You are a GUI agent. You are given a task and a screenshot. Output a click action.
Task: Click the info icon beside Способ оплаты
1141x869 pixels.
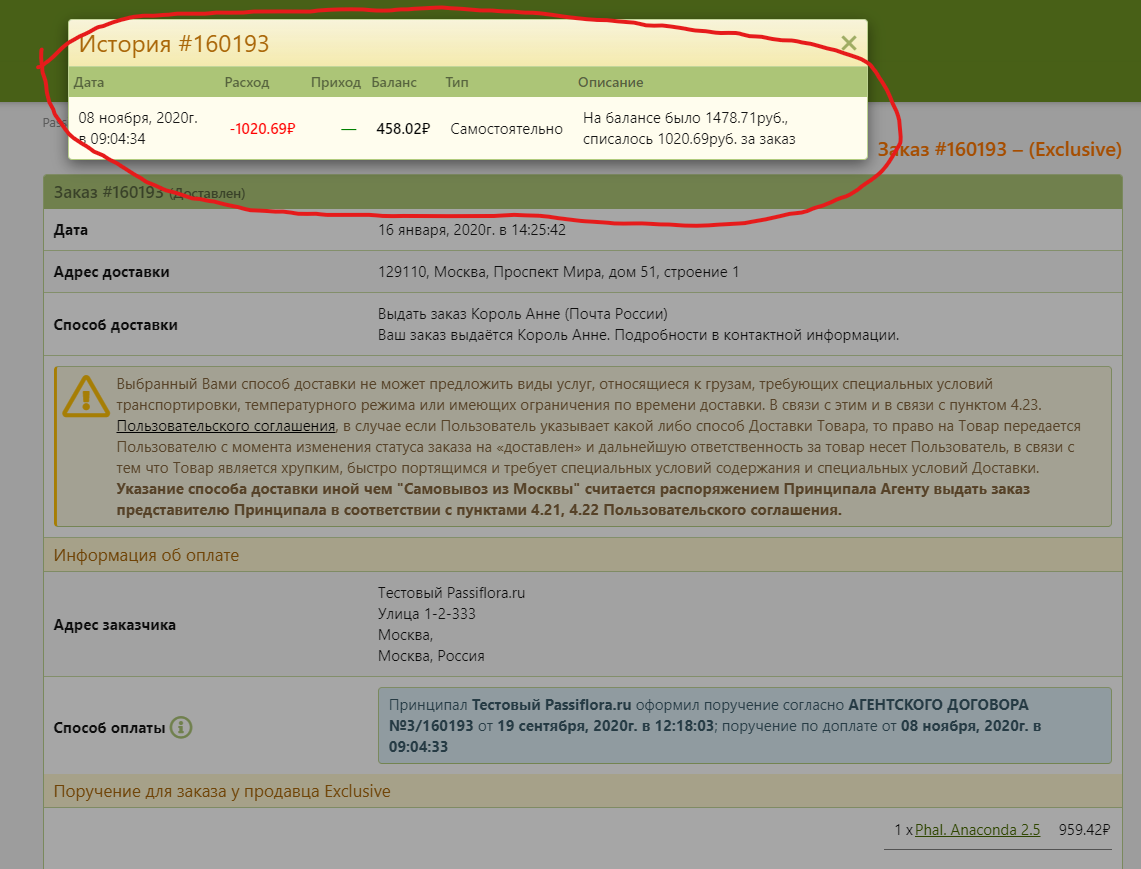click(180, 727)
